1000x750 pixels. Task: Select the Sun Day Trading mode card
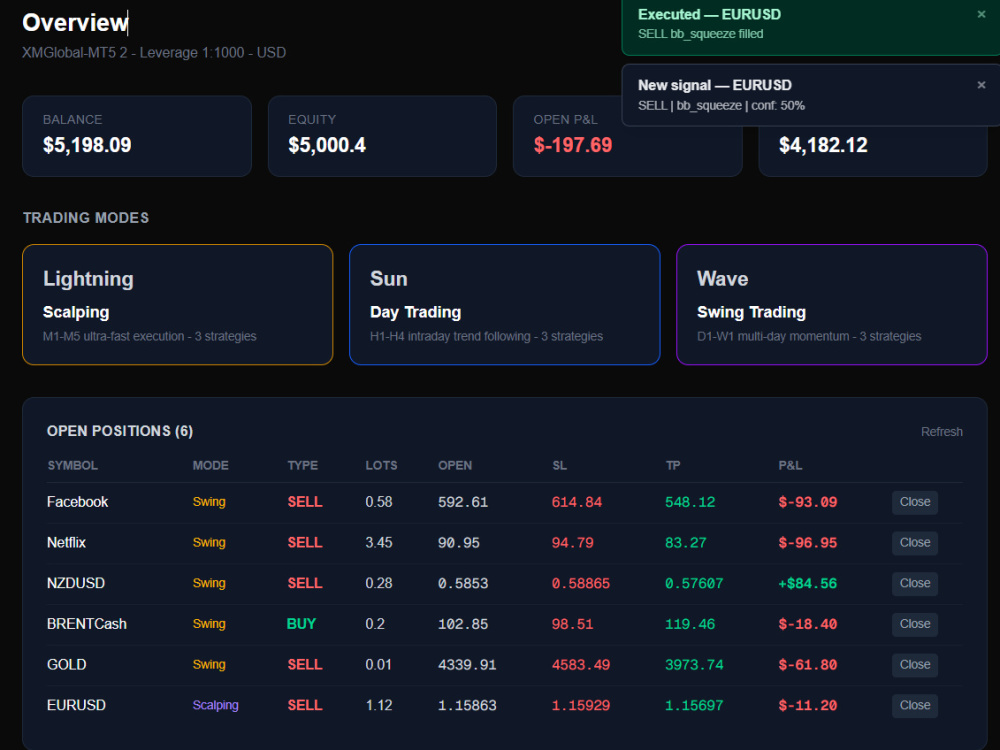pos(504,305)
